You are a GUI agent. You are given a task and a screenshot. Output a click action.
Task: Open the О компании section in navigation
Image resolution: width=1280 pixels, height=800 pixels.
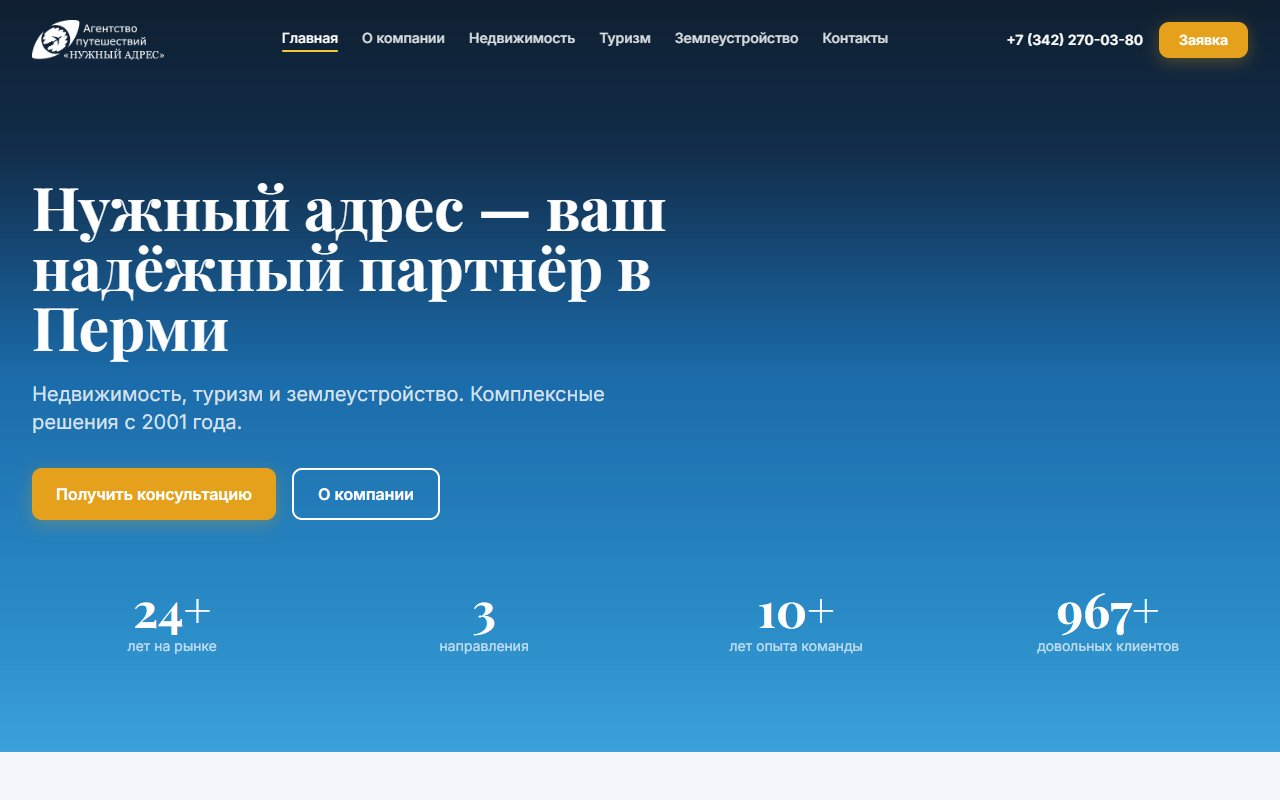(403, 38)
